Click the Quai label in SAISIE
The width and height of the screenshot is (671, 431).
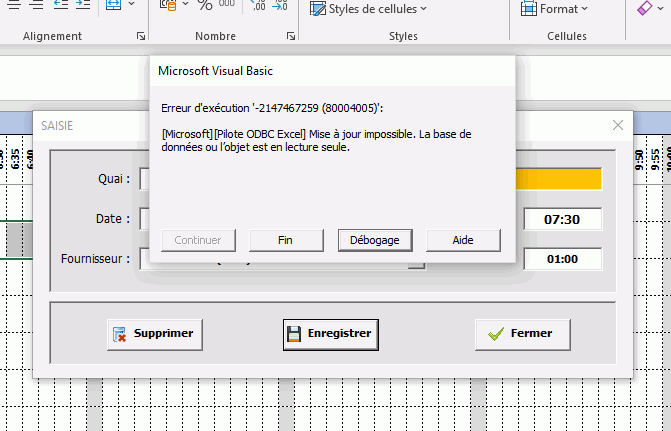click(114, 178)
